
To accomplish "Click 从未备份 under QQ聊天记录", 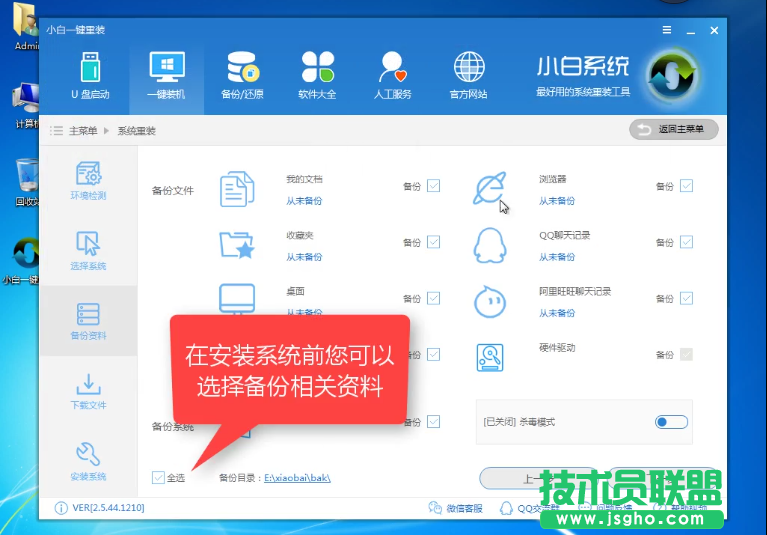I will click(x=557, y=257).
